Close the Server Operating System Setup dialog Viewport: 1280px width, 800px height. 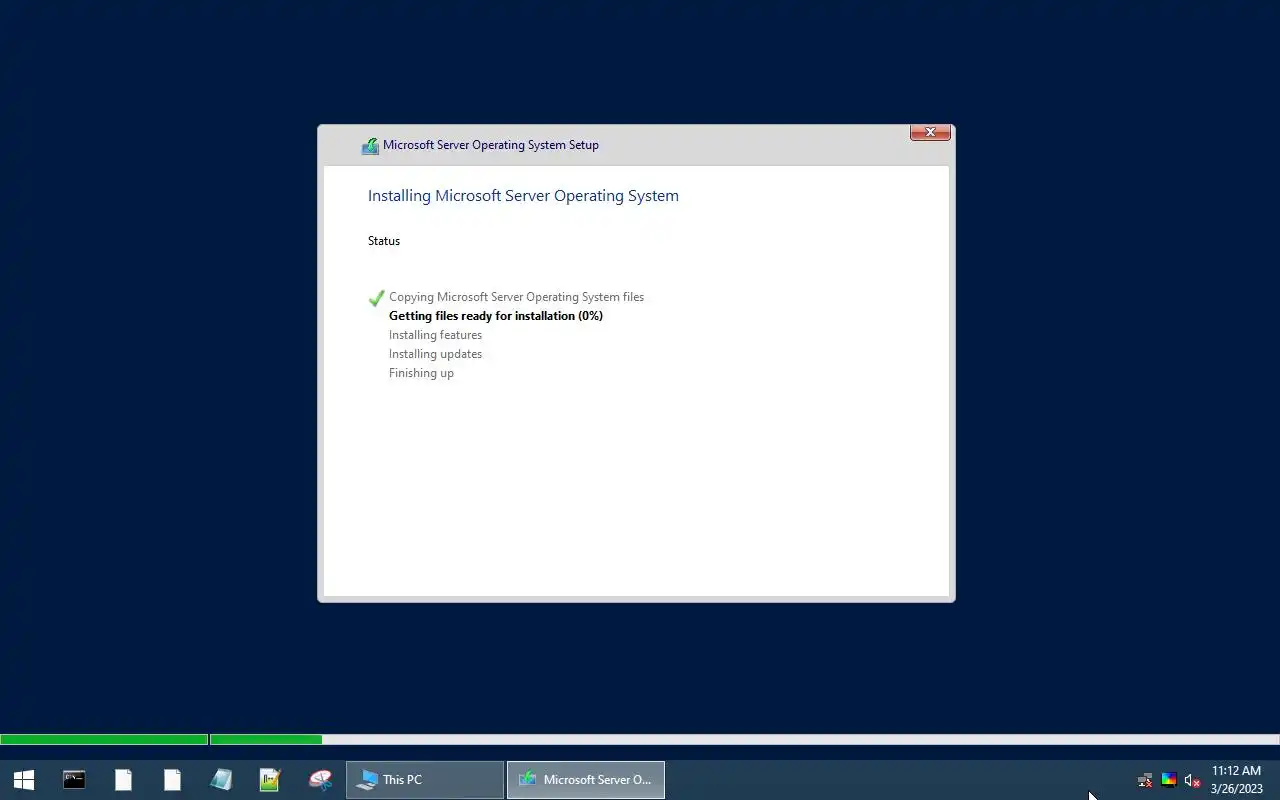pyautogui.click(x=930, y=133)
